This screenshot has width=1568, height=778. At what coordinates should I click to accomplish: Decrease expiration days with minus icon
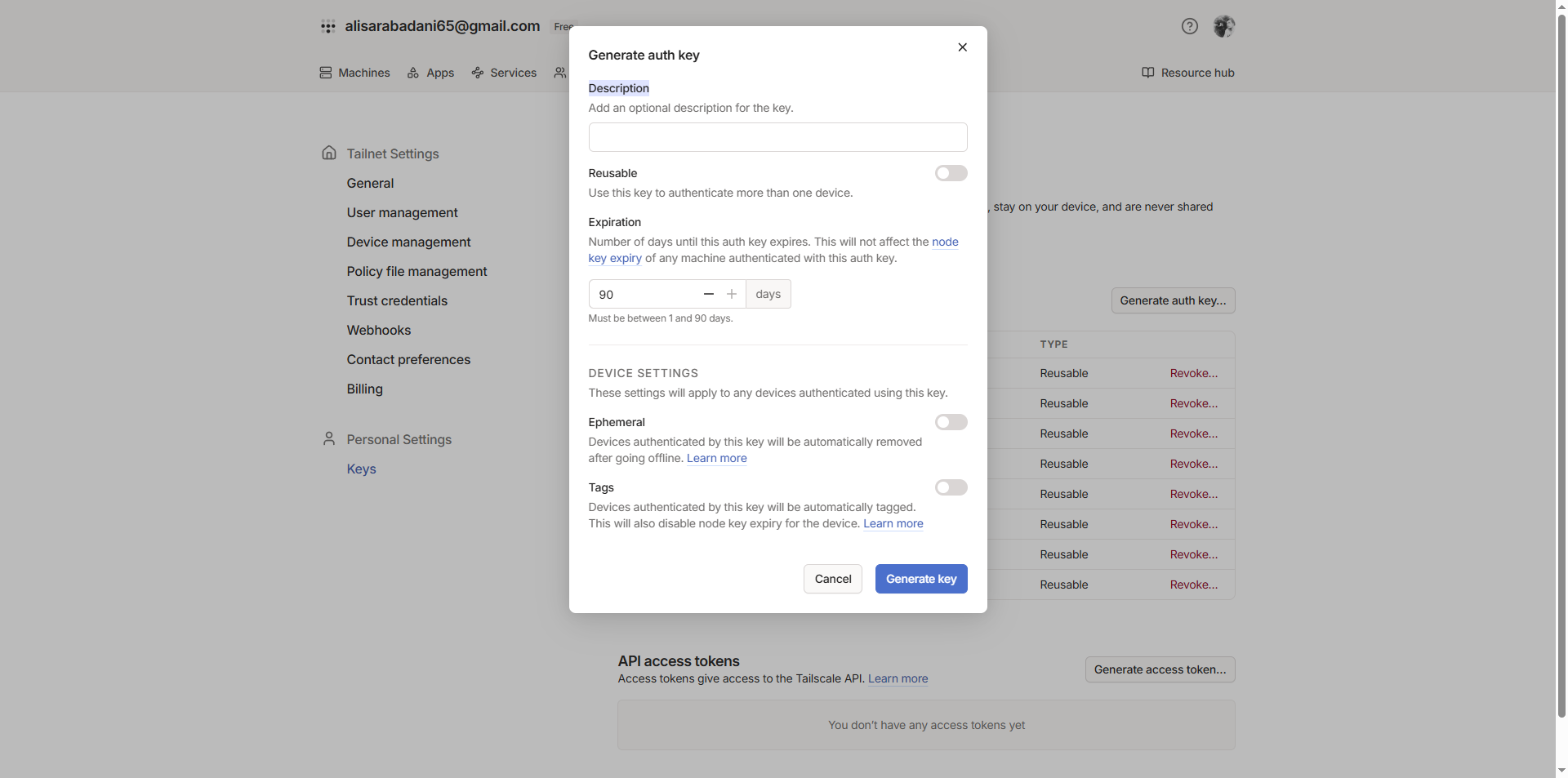tap(709, 294)
